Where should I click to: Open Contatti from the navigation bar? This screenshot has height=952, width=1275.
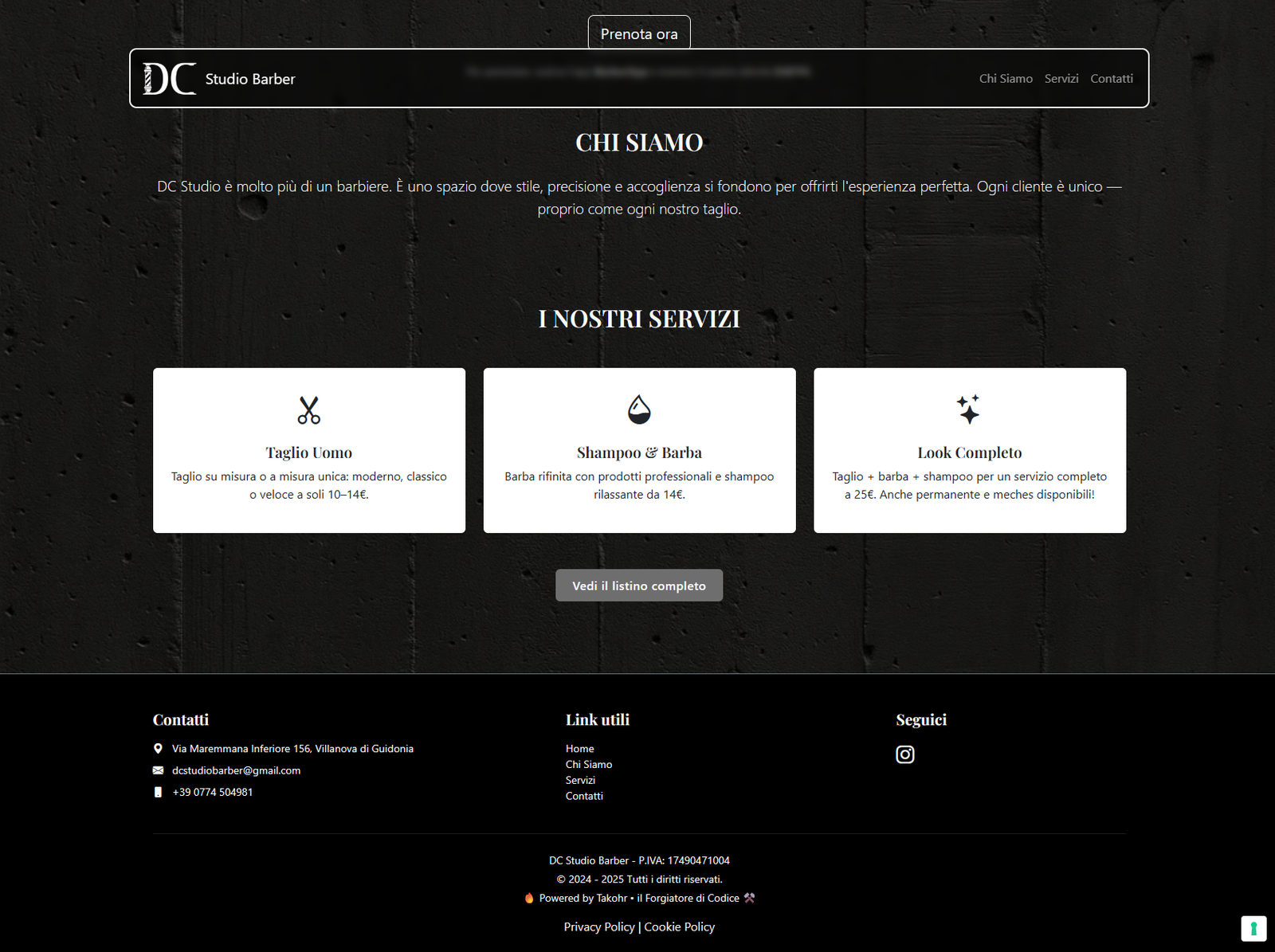click(x=1112, y=78)
